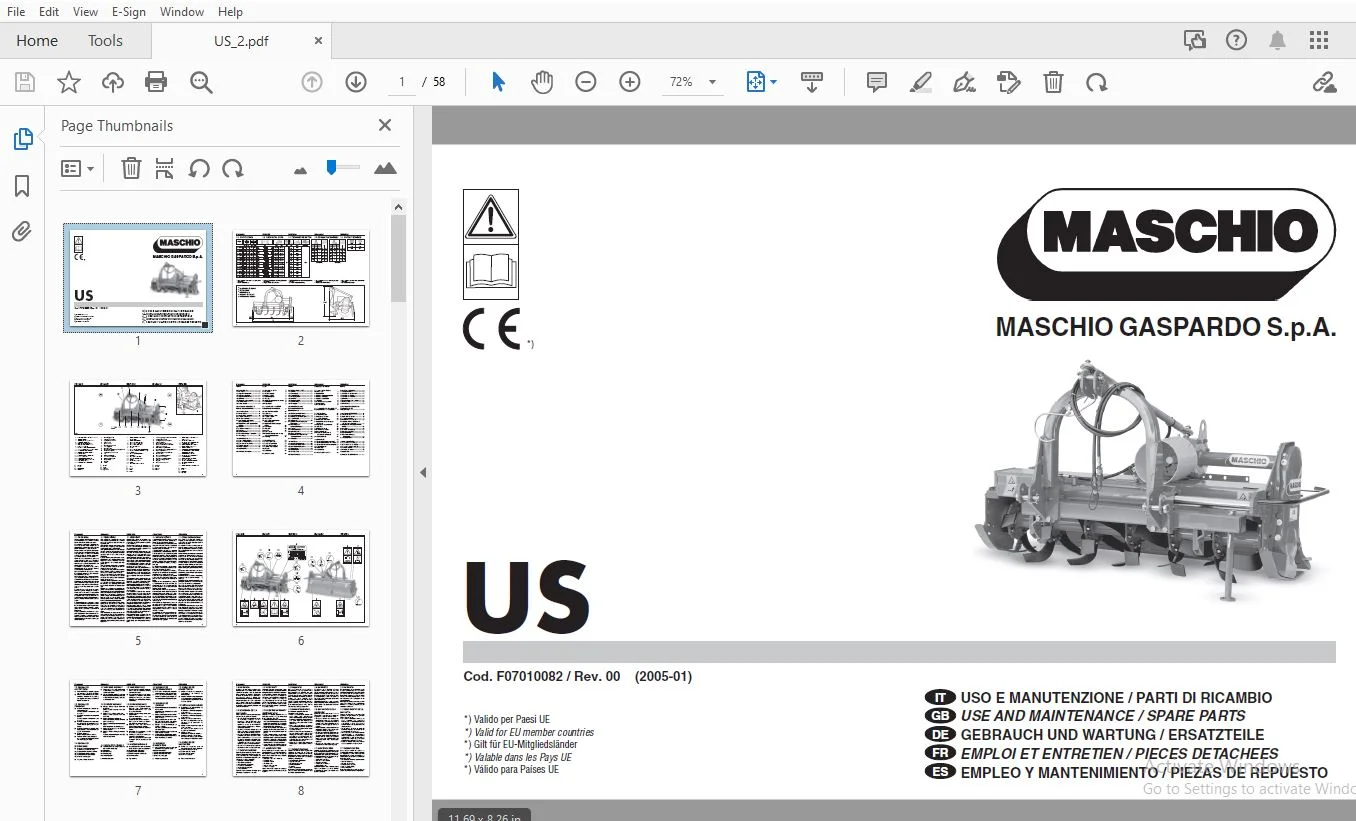Image resolution: width=1356 pixels, height=821 pixels.
Task: Click the share screen chat icon
Action: tap(1195, 40)
